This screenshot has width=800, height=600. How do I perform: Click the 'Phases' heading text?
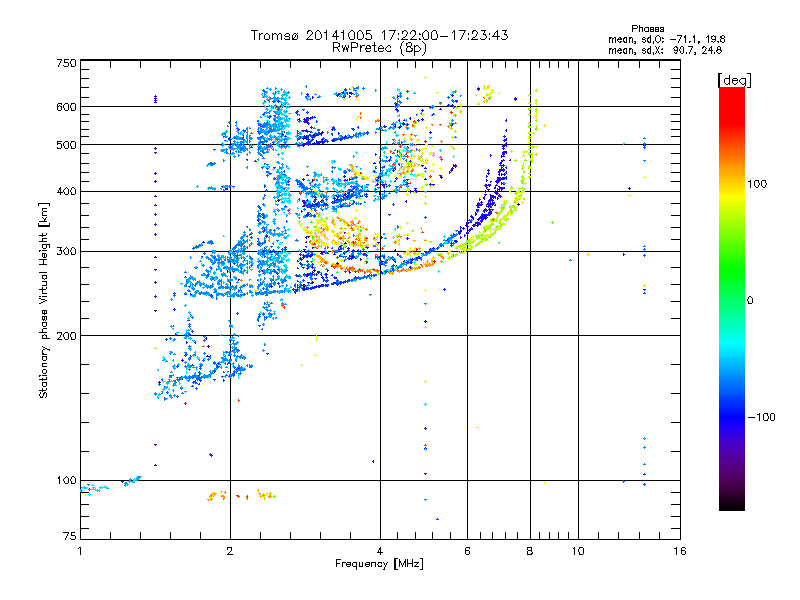click(x=647, y=29)
